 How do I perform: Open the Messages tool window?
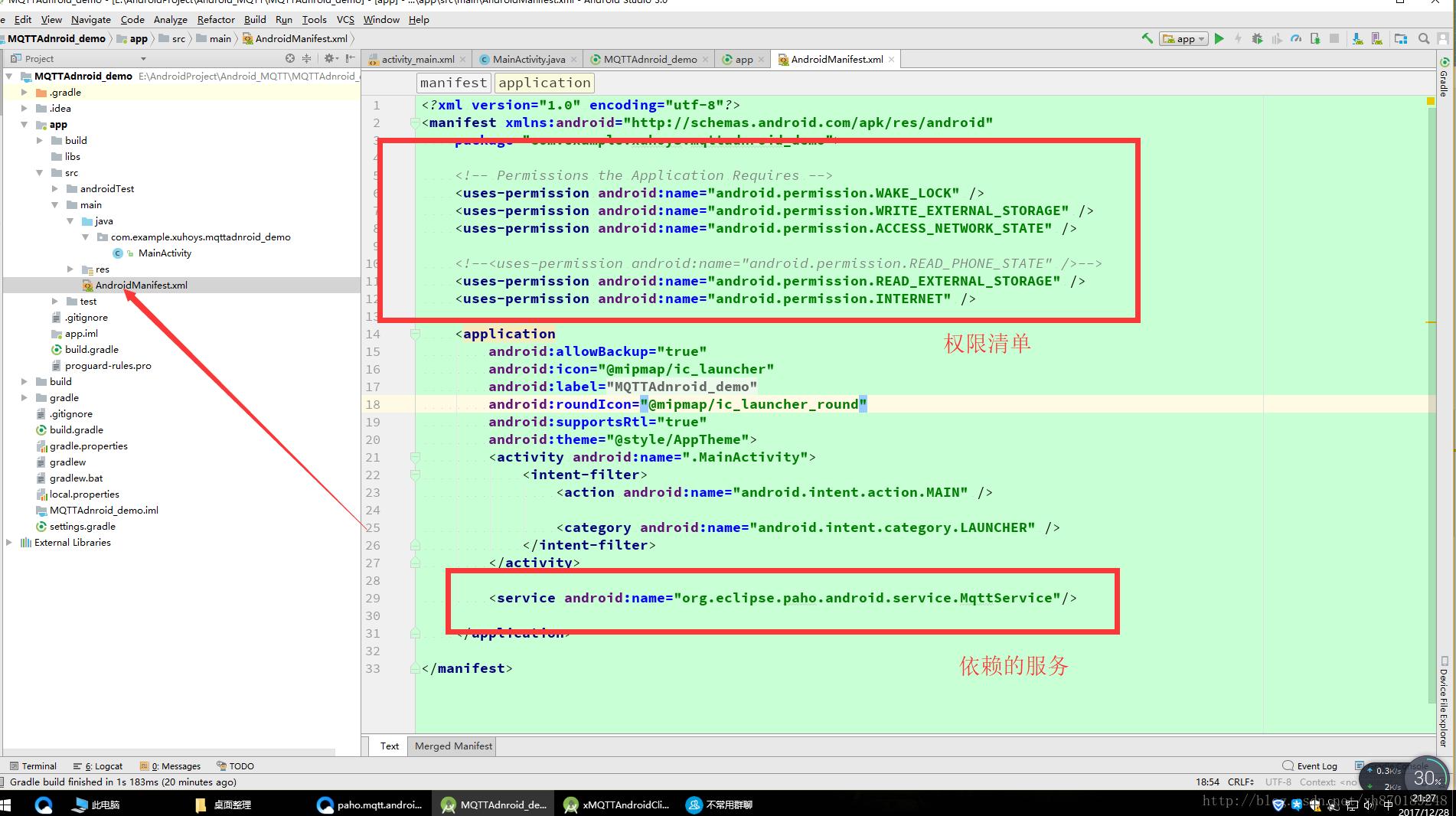click(170, 765)
